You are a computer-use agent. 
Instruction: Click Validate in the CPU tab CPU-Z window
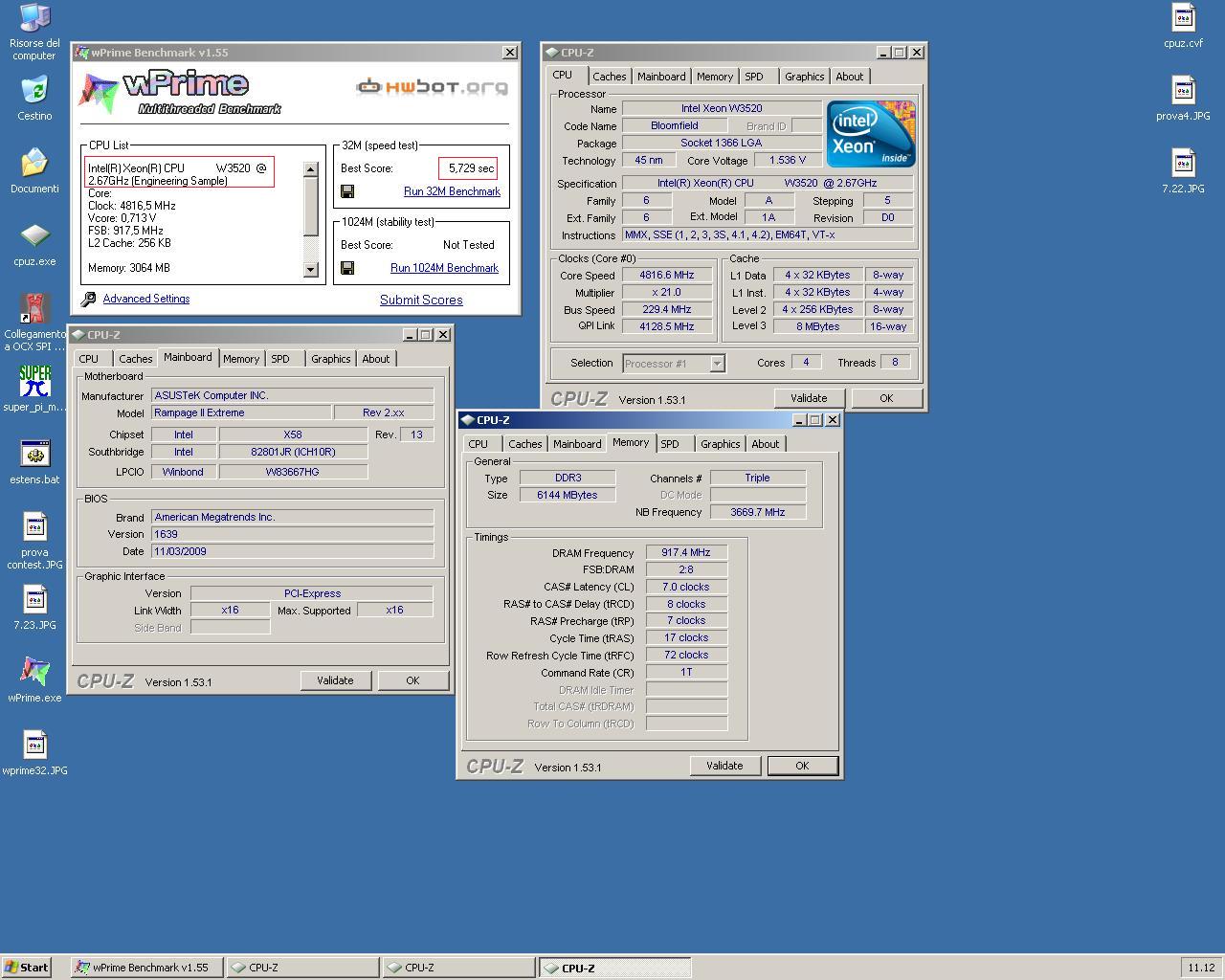tap(809, 398)
